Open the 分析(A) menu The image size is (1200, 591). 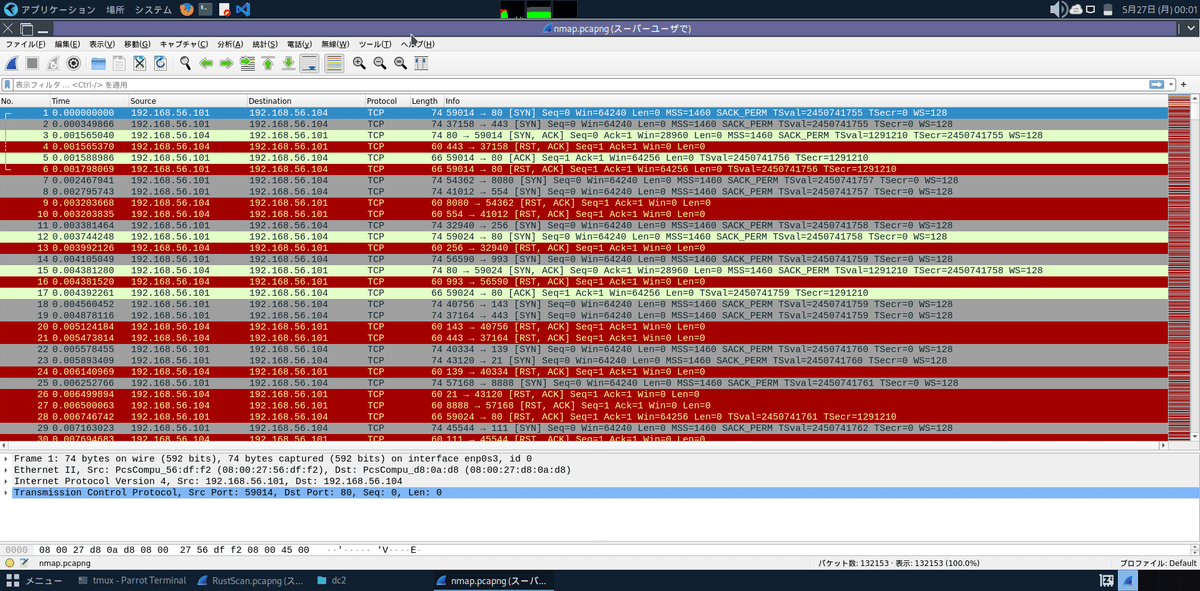pos(230,44)
